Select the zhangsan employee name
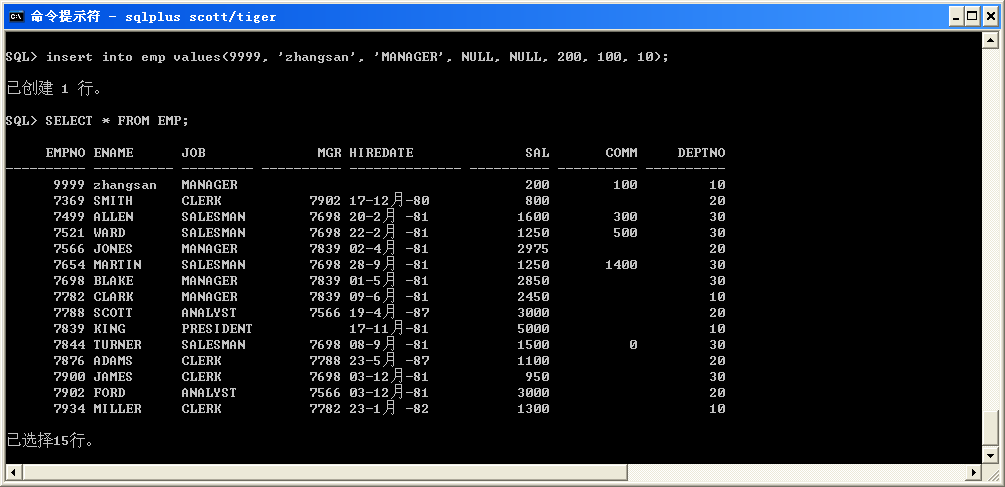The image size is (1005, 487). point(125,185)
